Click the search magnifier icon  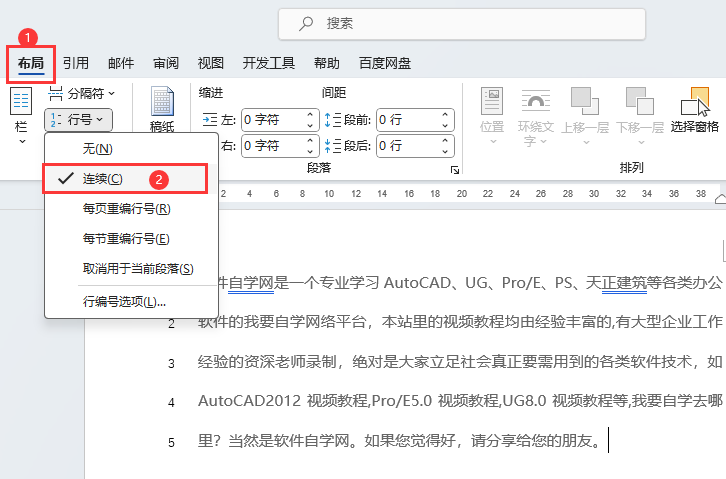click(306, 23)
